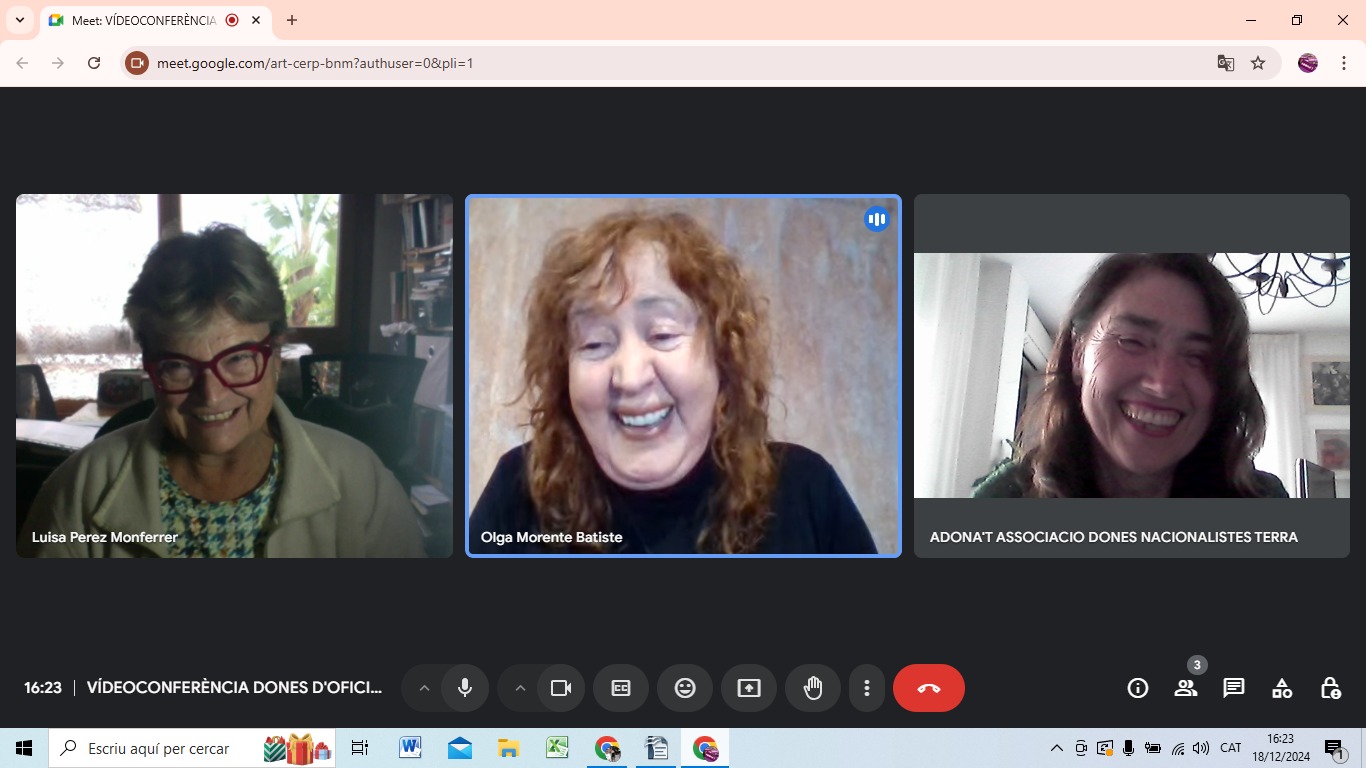Click Olga Morente Batiste video tile

[x=683, y=376]
